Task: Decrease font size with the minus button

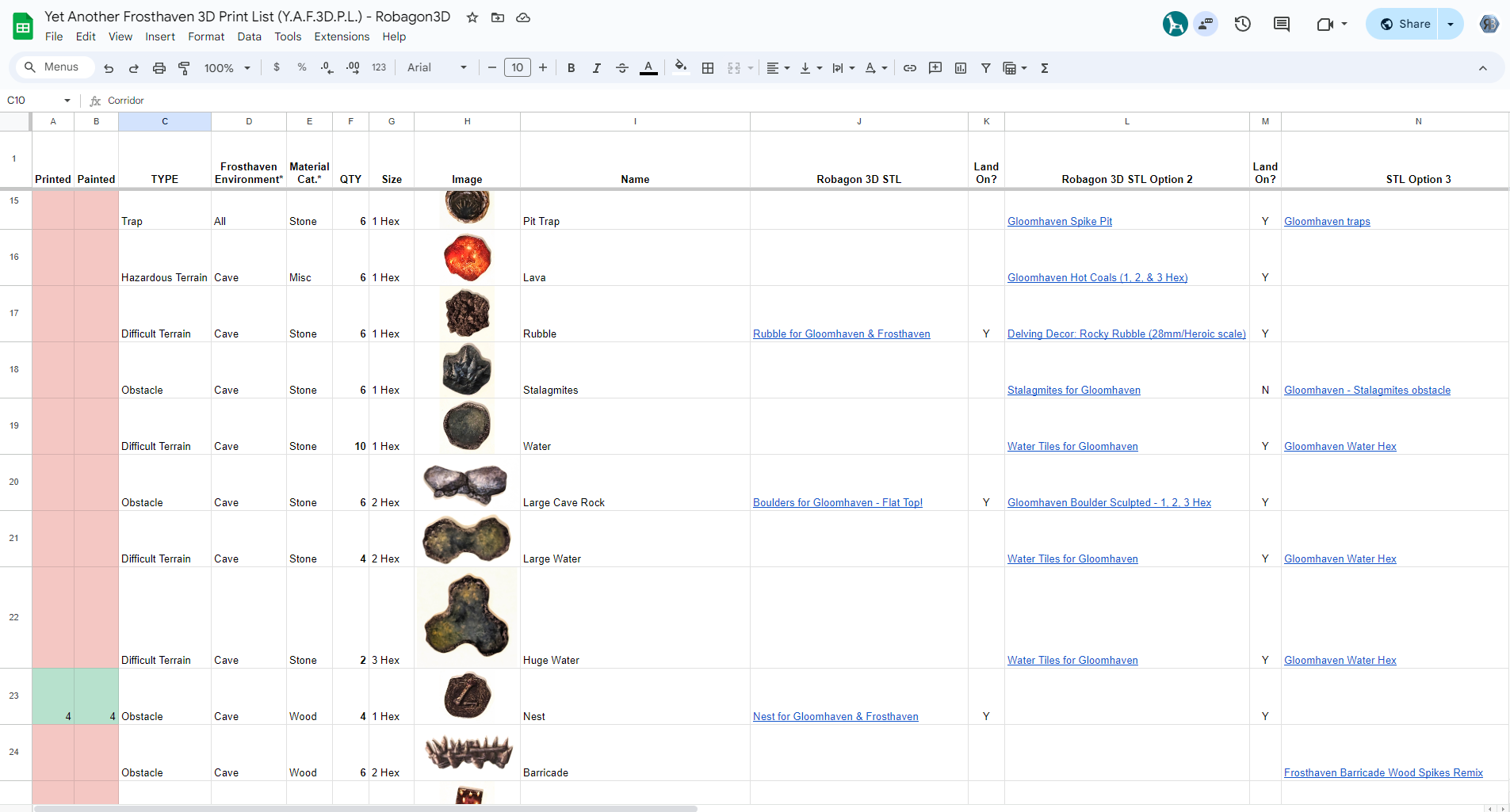Action: 492,68
